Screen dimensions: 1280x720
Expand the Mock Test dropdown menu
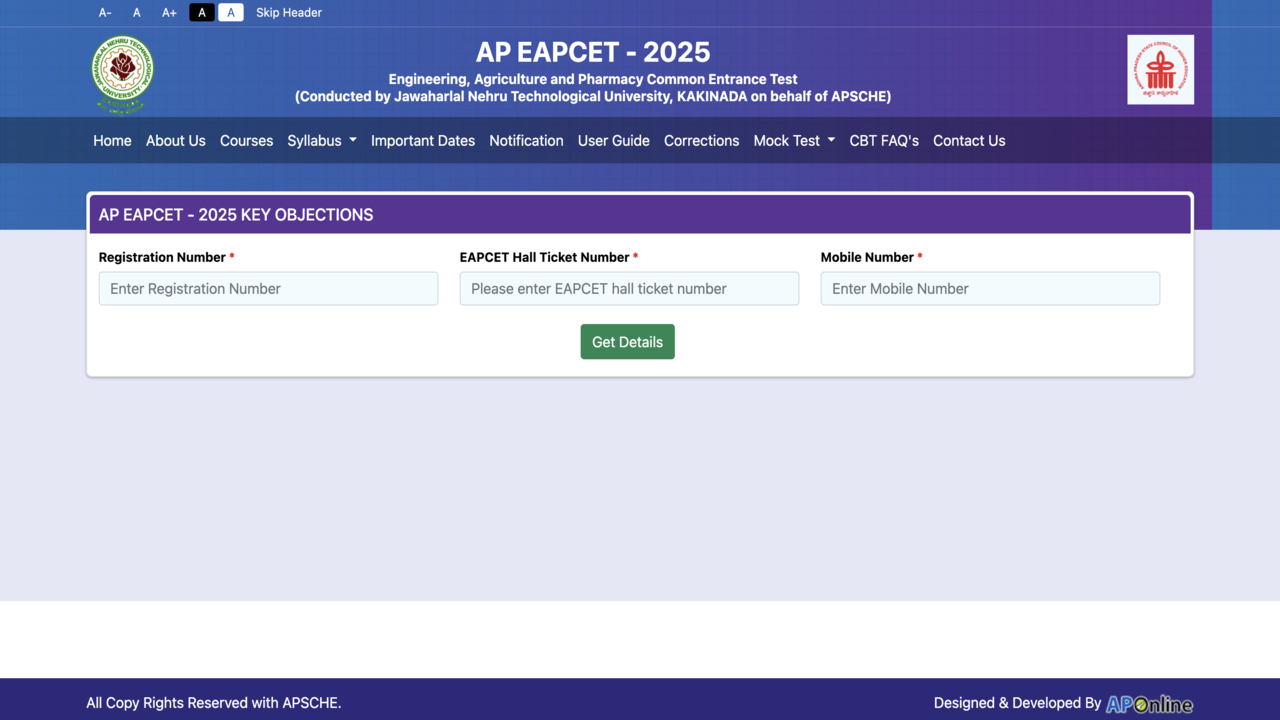794,141
